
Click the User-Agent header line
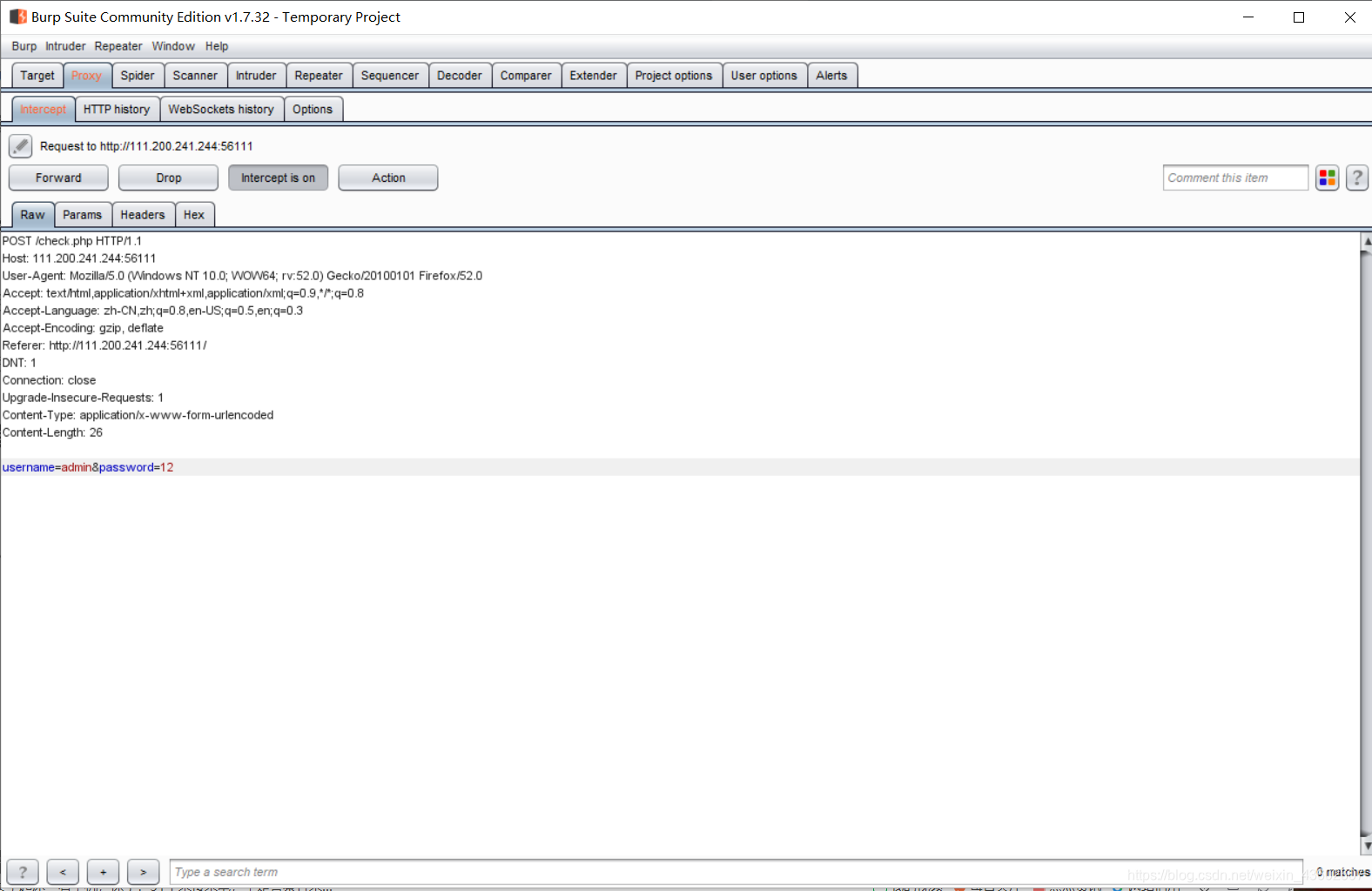coord(243,276)
